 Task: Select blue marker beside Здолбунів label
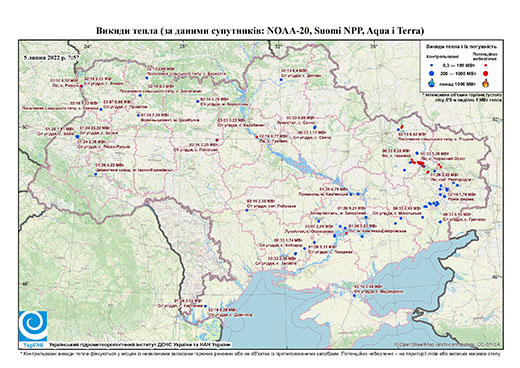138,115
